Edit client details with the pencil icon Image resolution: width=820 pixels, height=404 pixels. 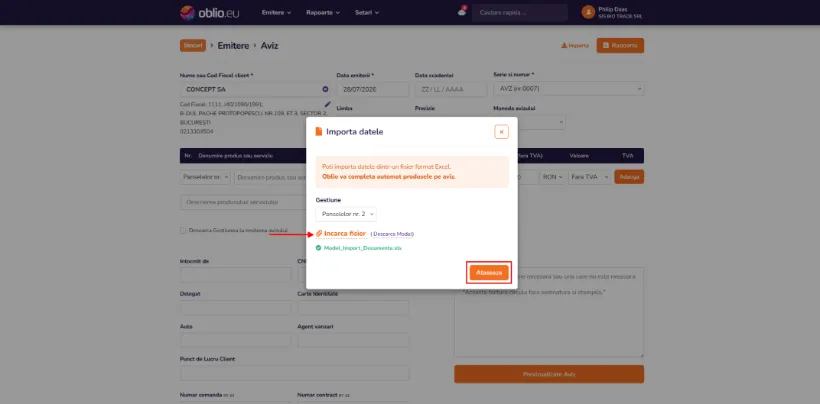click(327, 104)
